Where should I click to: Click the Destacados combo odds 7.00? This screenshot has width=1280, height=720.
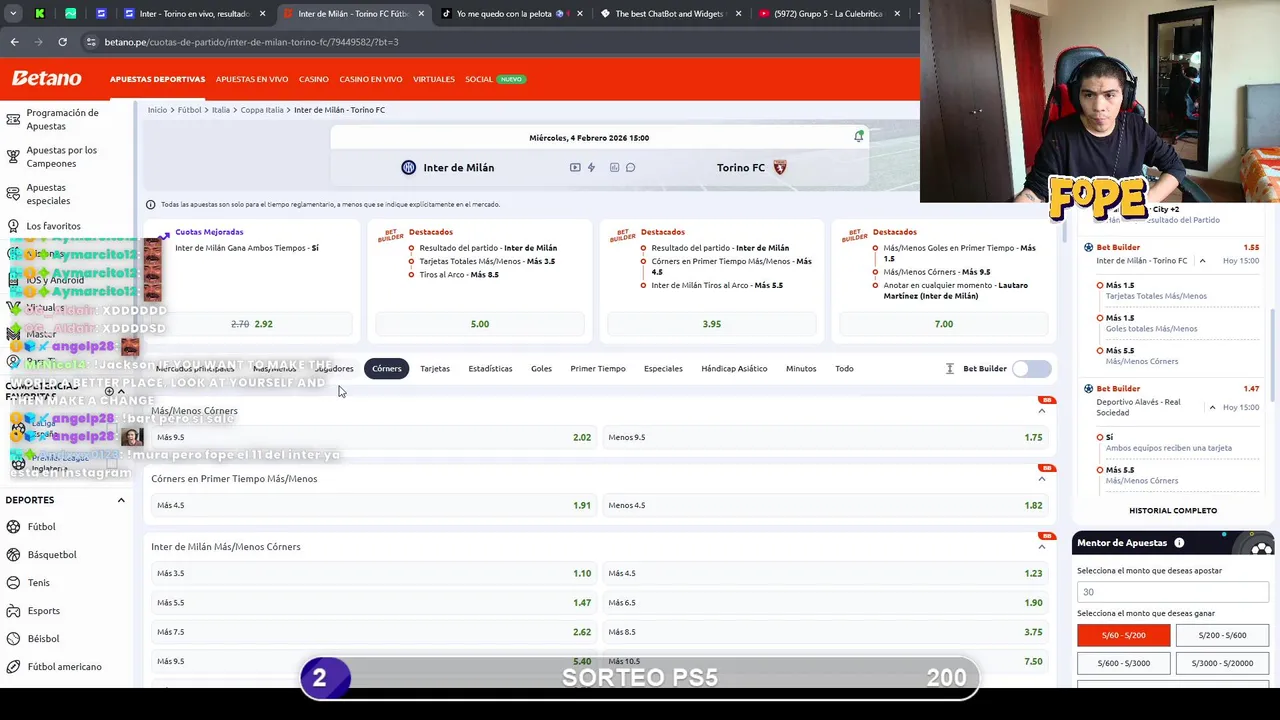tap(944, 324)
